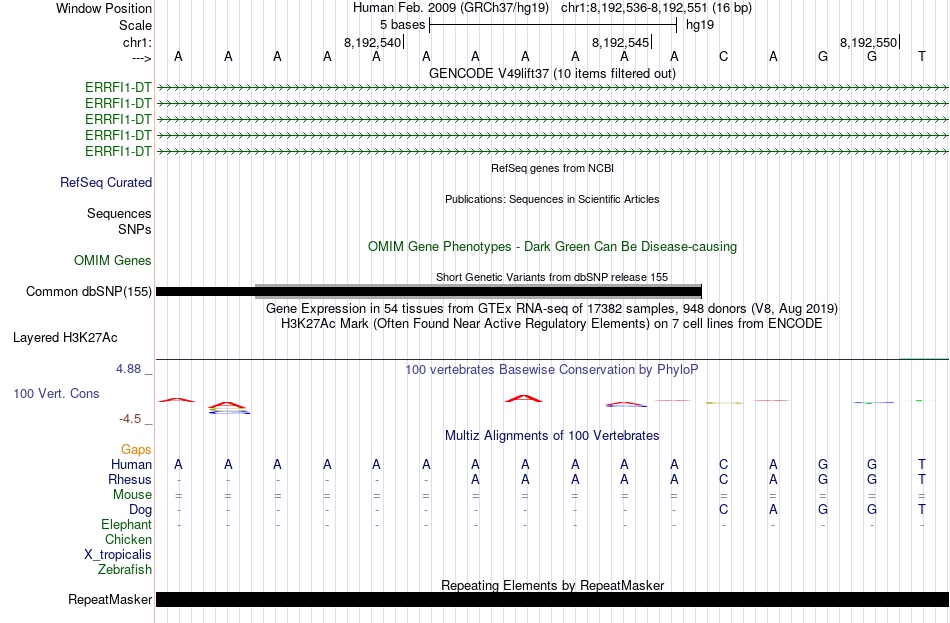
Task: Click the Chicken alignment row label
Action: point(128,539)
